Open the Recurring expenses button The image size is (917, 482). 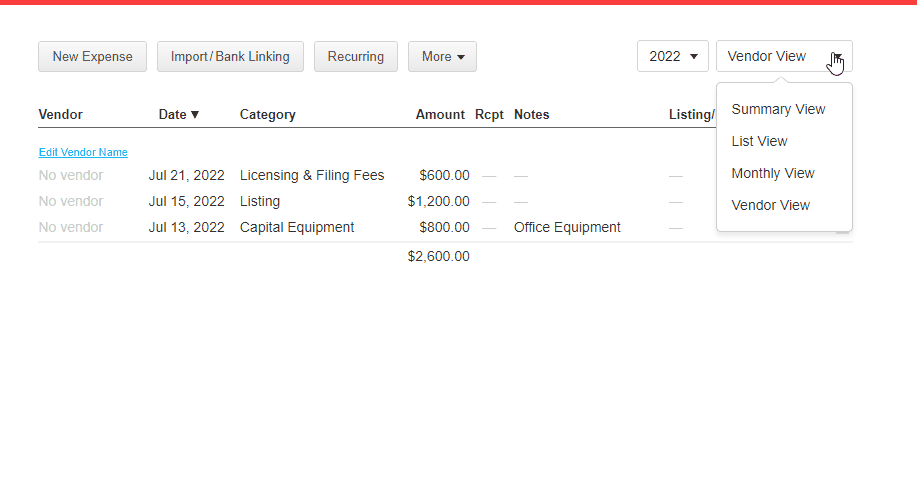[356, 57]
